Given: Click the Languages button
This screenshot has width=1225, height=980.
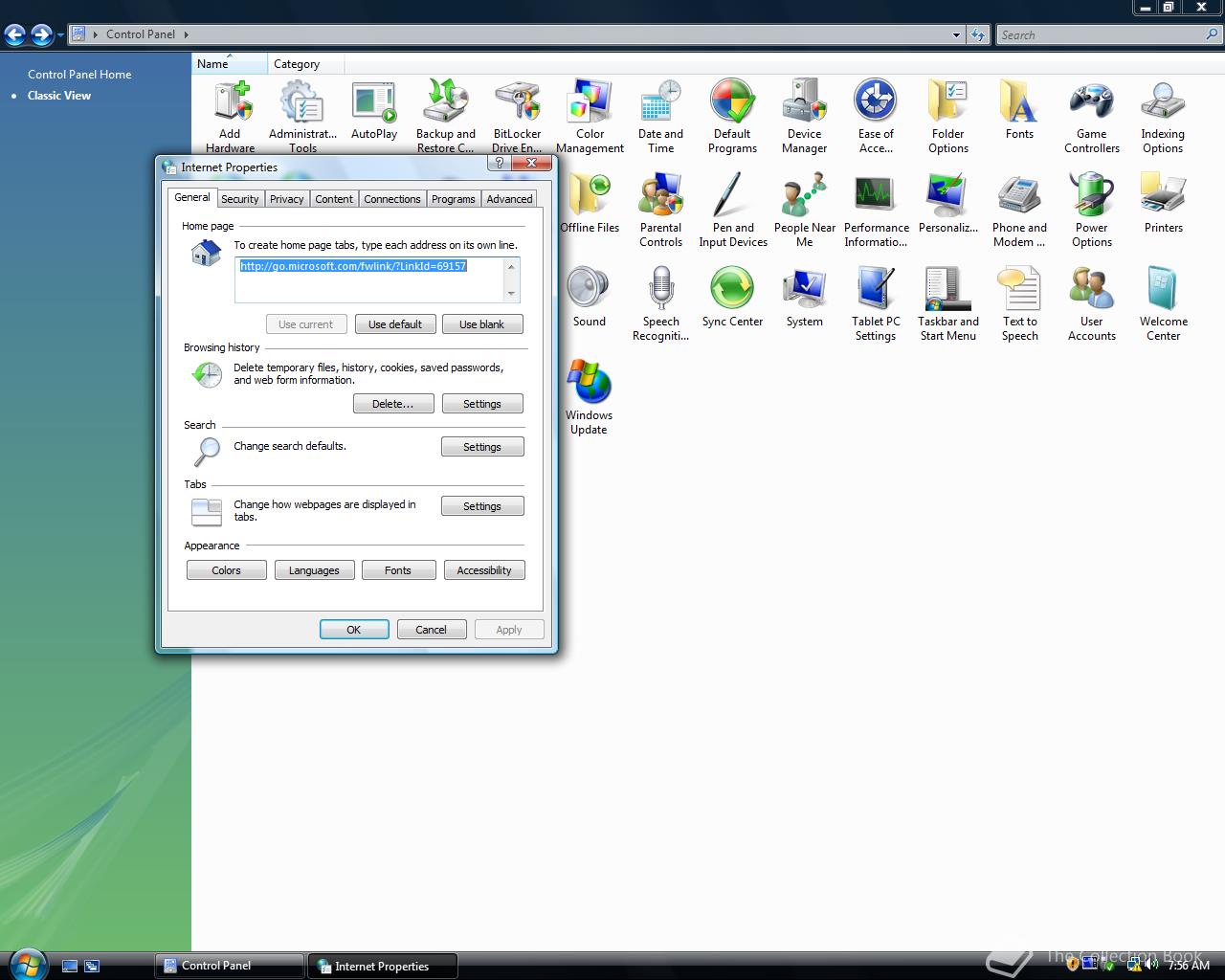Looking at the screenshot, I should tap(314, 570).
